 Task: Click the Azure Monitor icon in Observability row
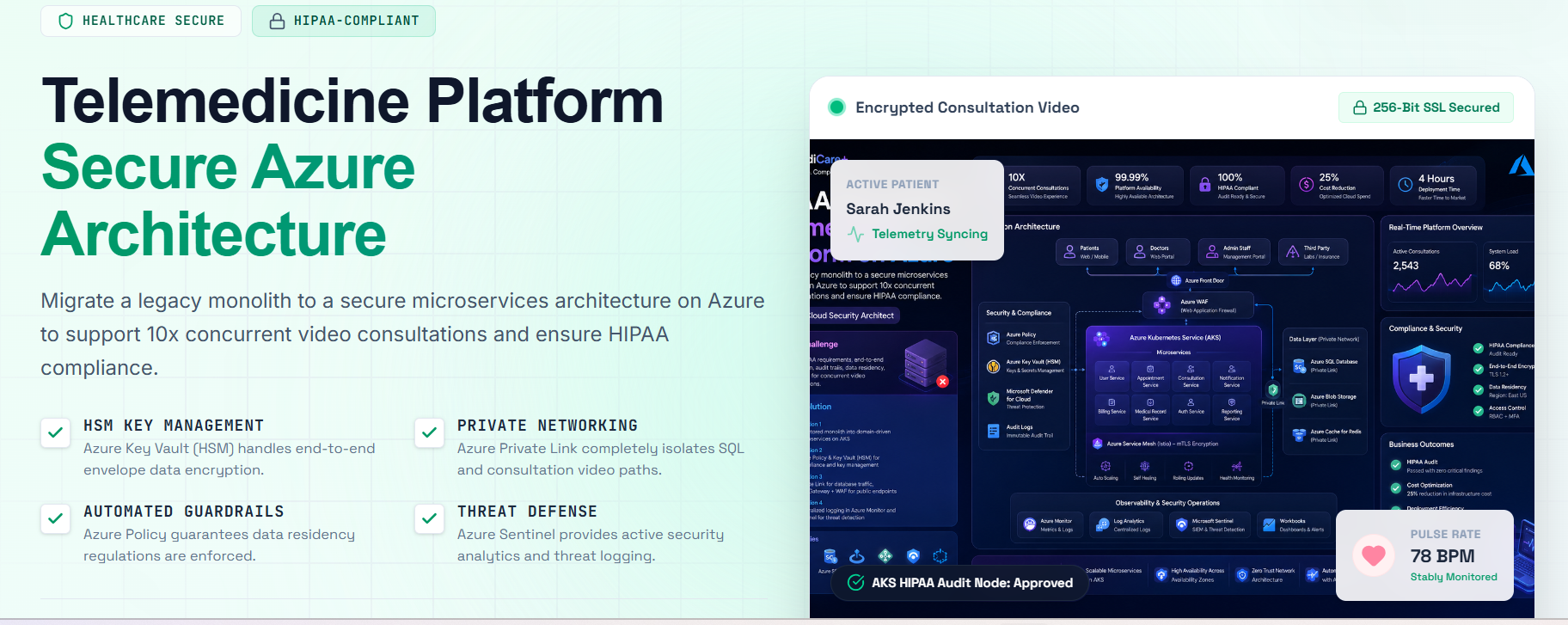1029,524
